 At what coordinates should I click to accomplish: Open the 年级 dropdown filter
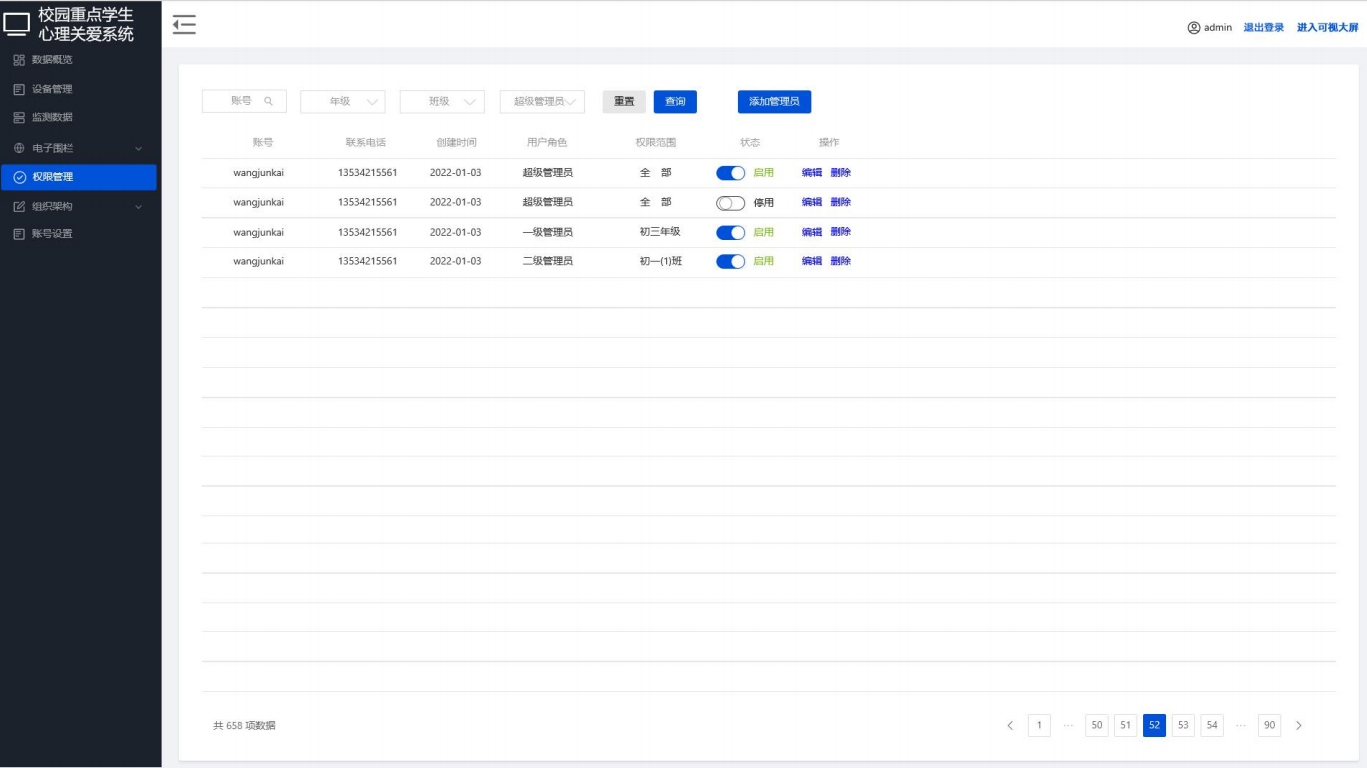tap(342, 102)
